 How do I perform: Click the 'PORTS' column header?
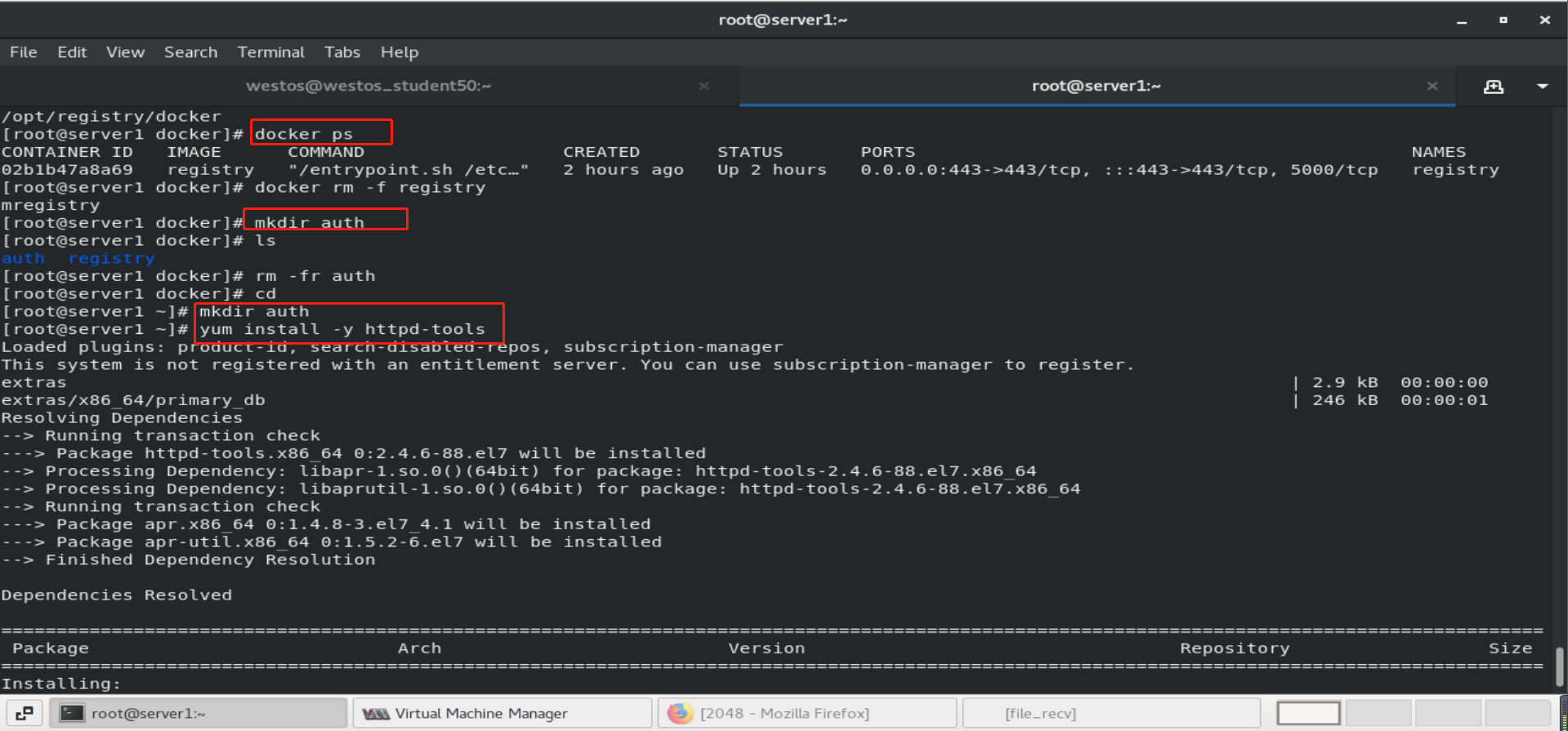pyautogui.click(x=887, y=152)
